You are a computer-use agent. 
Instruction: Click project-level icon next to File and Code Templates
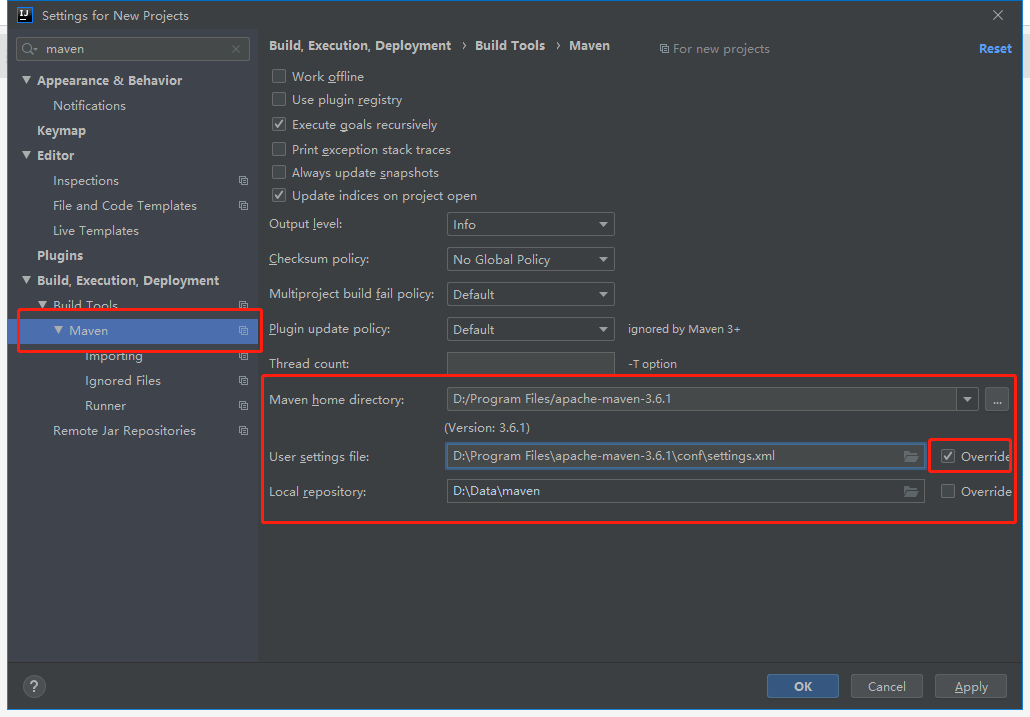pyautogui.click(x=244, y=206)
